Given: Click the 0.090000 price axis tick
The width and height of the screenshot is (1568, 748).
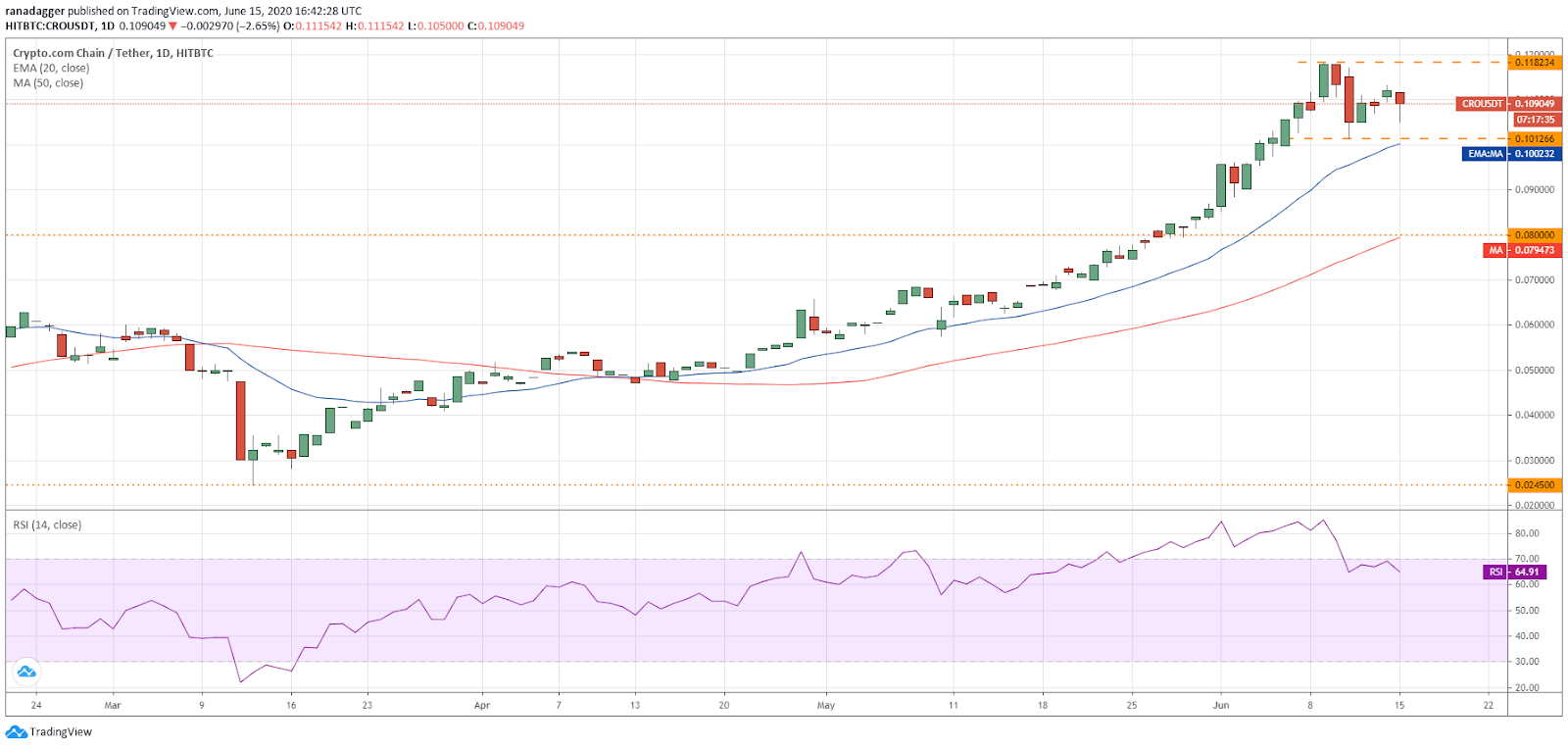Looking at the screenshot, I should [1535, 189].
